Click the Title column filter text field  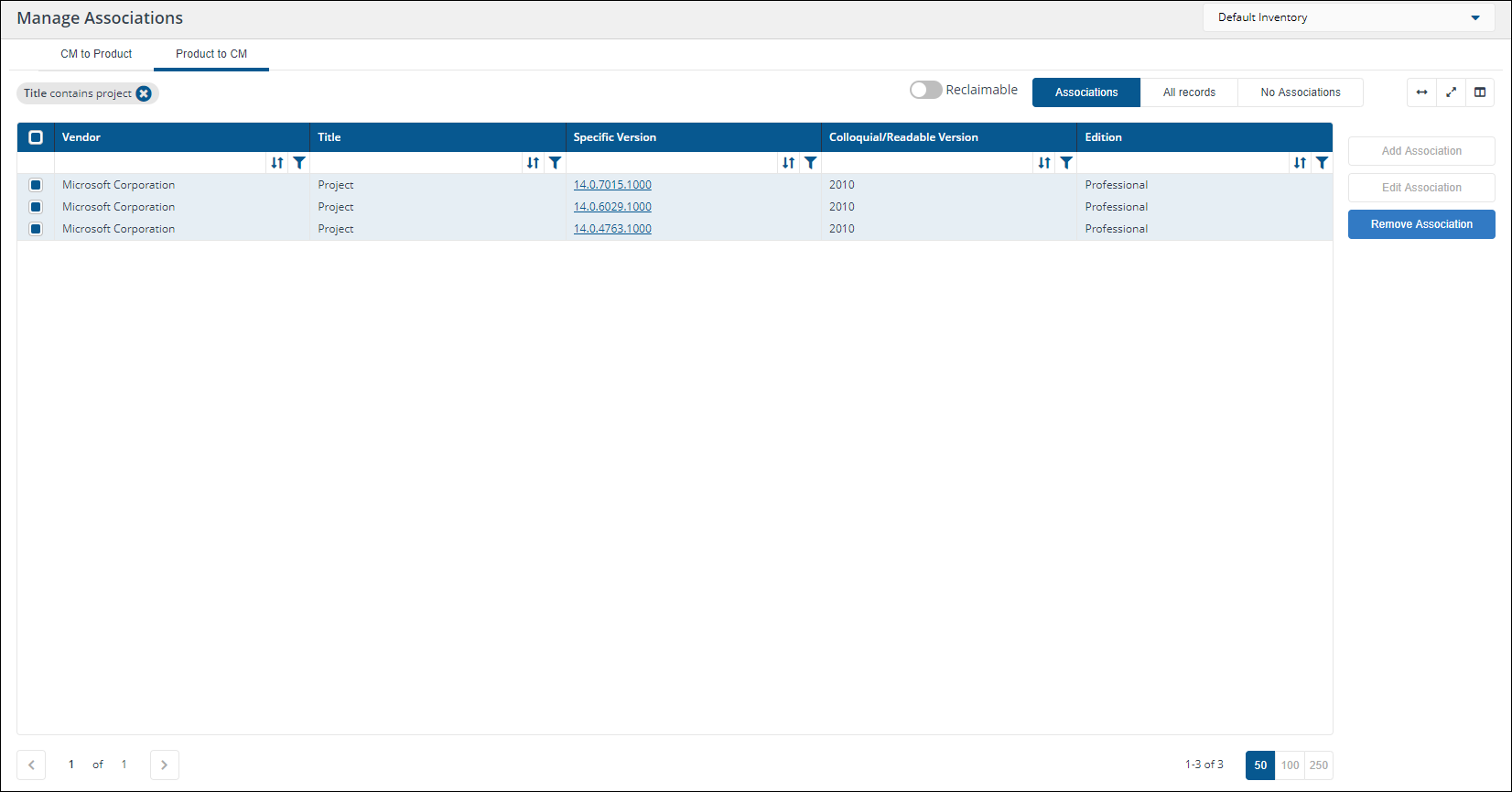click(x=416, y=163)
